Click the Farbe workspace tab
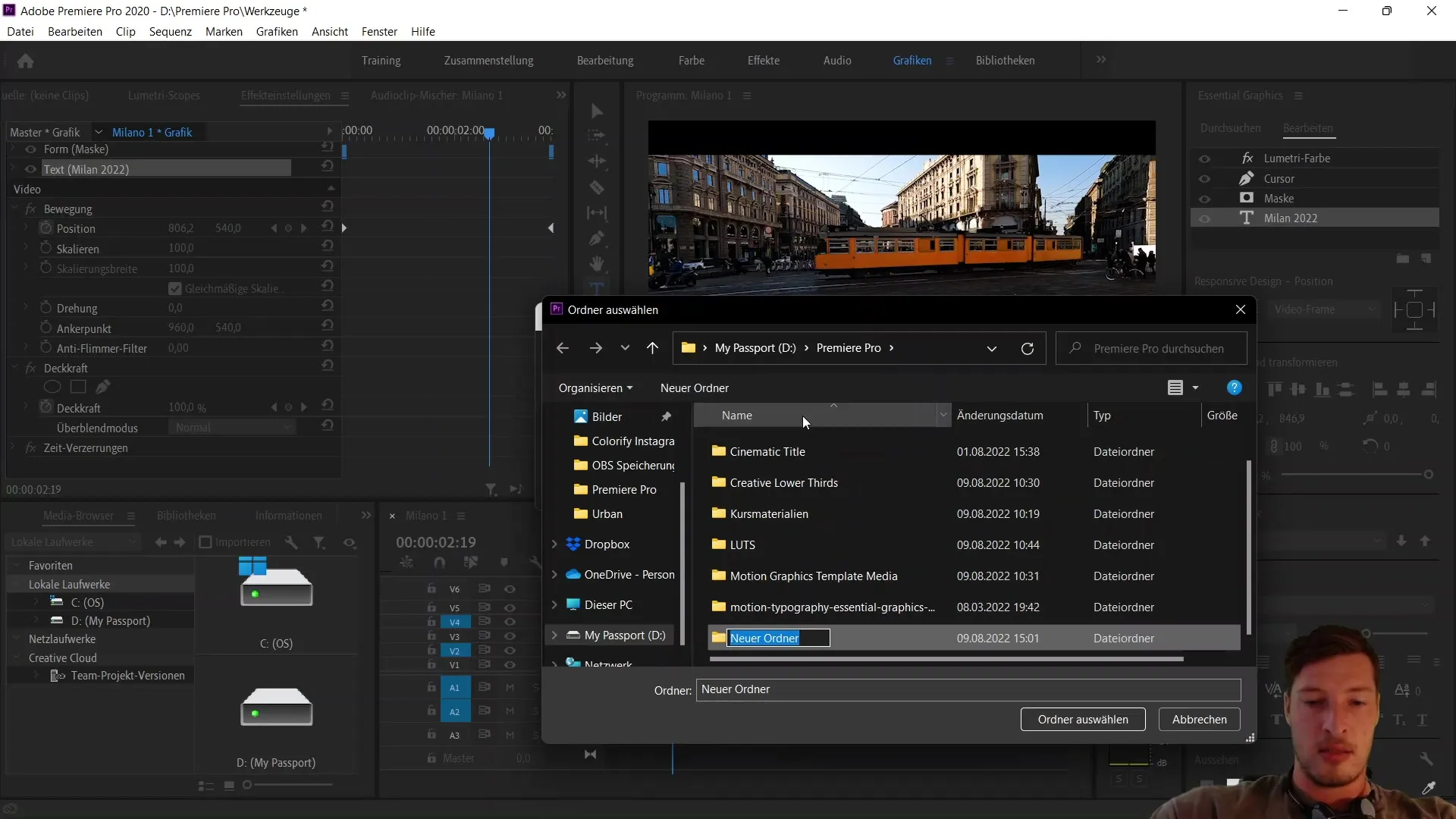Image resolution: width=1456 pixels, height=819 pixels. click(x=693, y=60)
